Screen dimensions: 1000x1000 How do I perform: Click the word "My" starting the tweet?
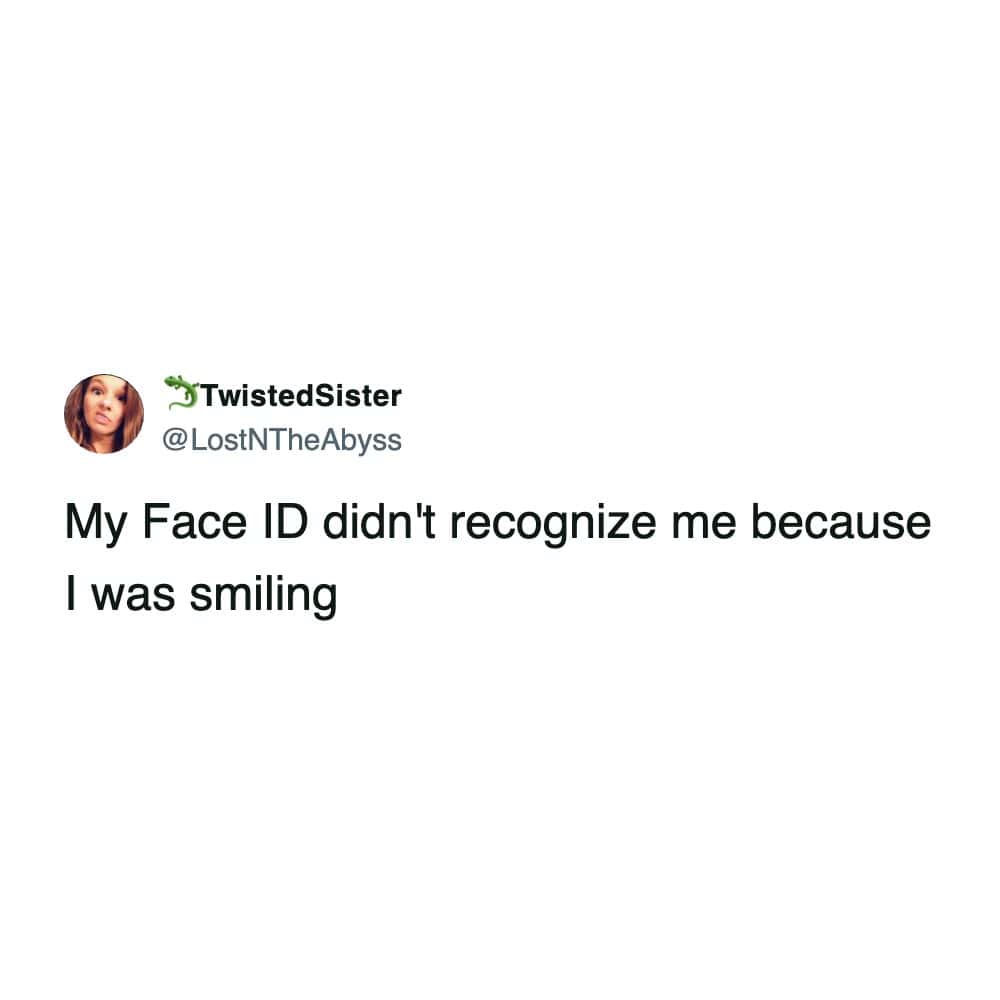tap(96, 526)
